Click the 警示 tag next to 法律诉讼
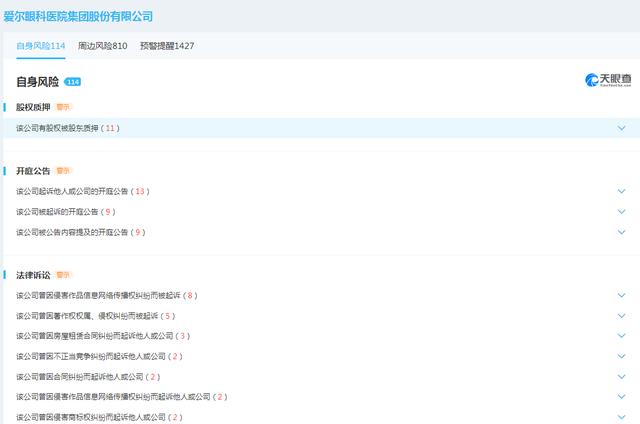Screen dimensions: 640x424 (x=63, y=275)
